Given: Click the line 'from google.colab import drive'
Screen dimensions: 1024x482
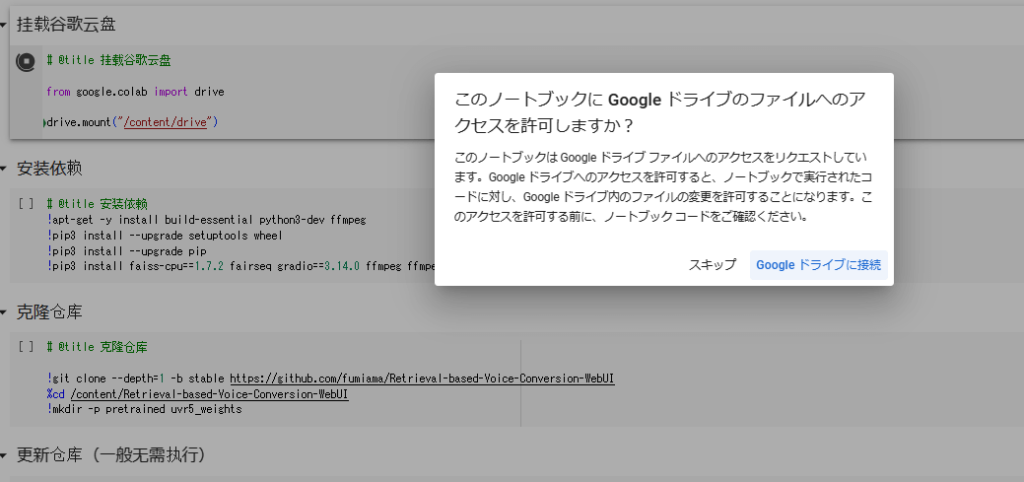Looking at the screenshot, I should 135,92.
